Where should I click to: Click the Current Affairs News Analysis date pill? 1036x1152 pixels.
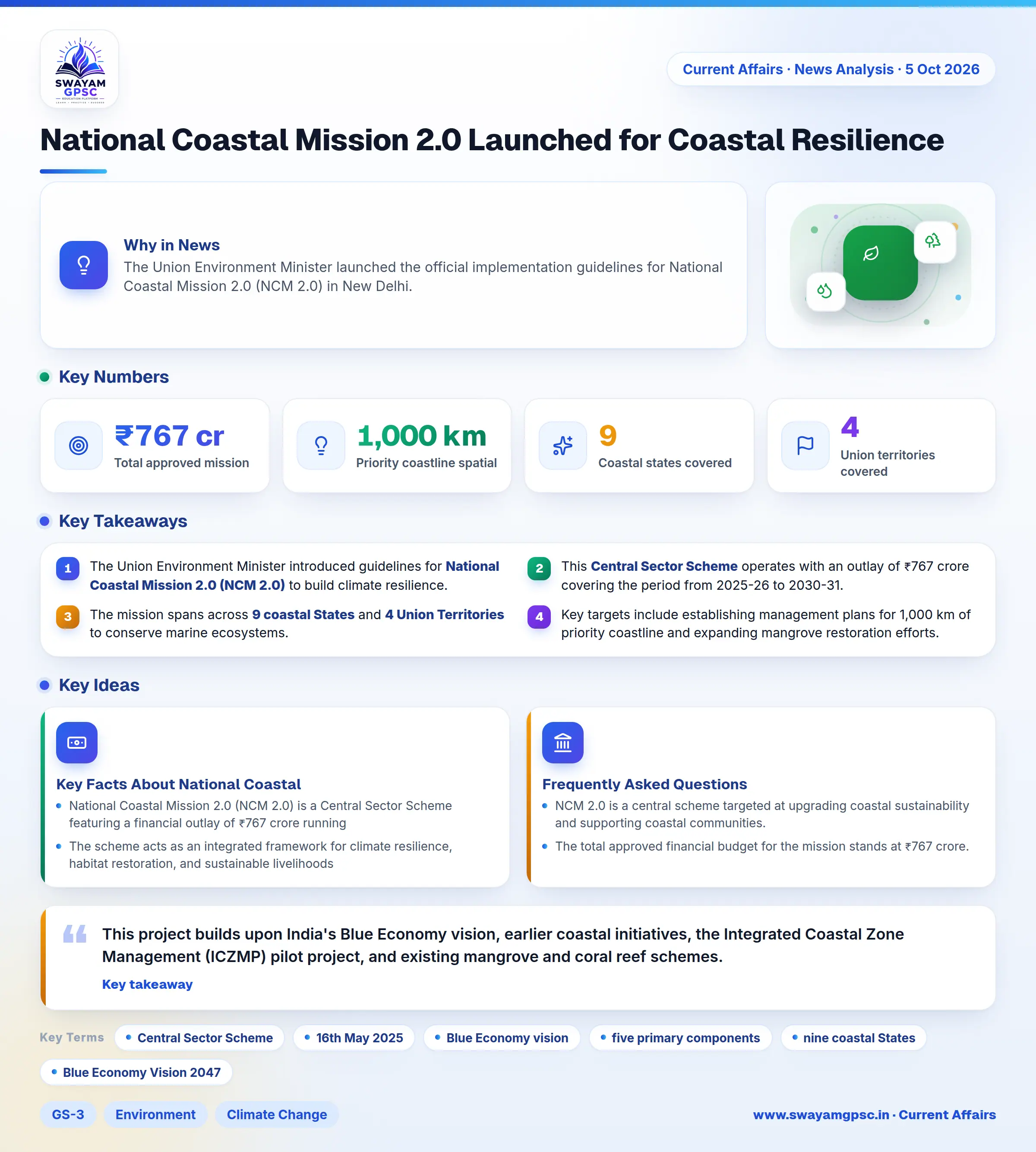[831, 70]
